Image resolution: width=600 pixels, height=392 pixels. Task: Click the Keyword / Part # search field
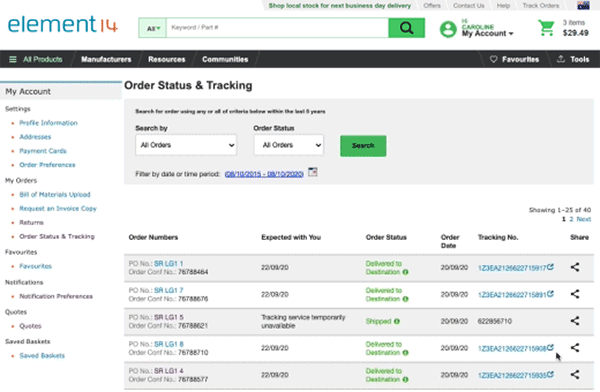(277, 28)
